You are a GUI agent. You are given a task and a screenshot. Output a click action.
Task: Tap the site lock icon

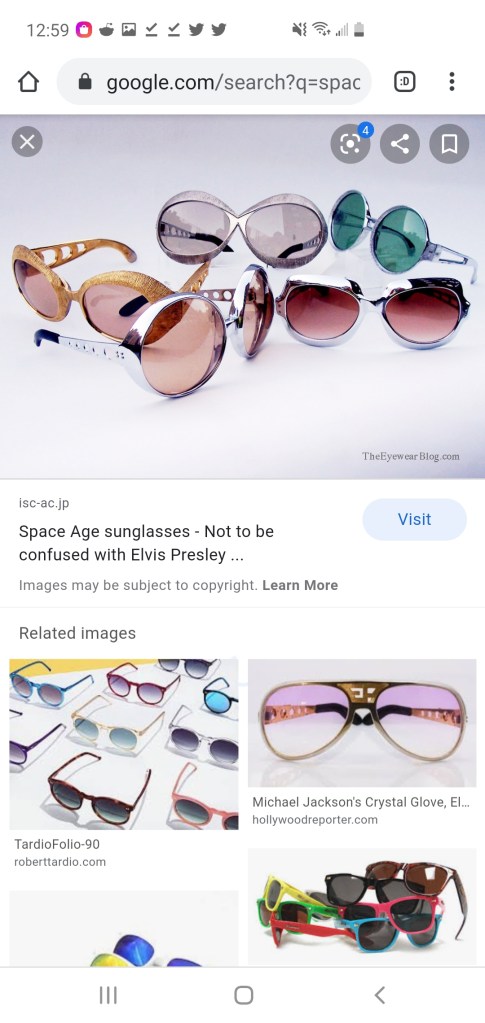coord(85,82)
